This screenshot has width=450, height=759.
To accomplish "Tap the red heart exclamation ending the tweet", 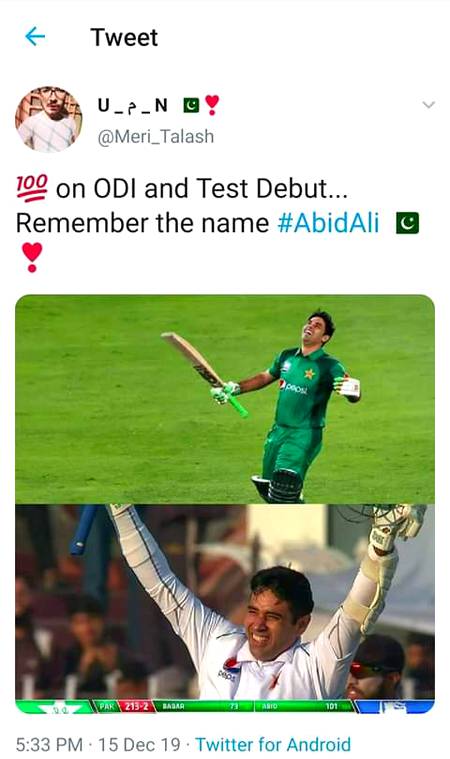I will point(32,257).
